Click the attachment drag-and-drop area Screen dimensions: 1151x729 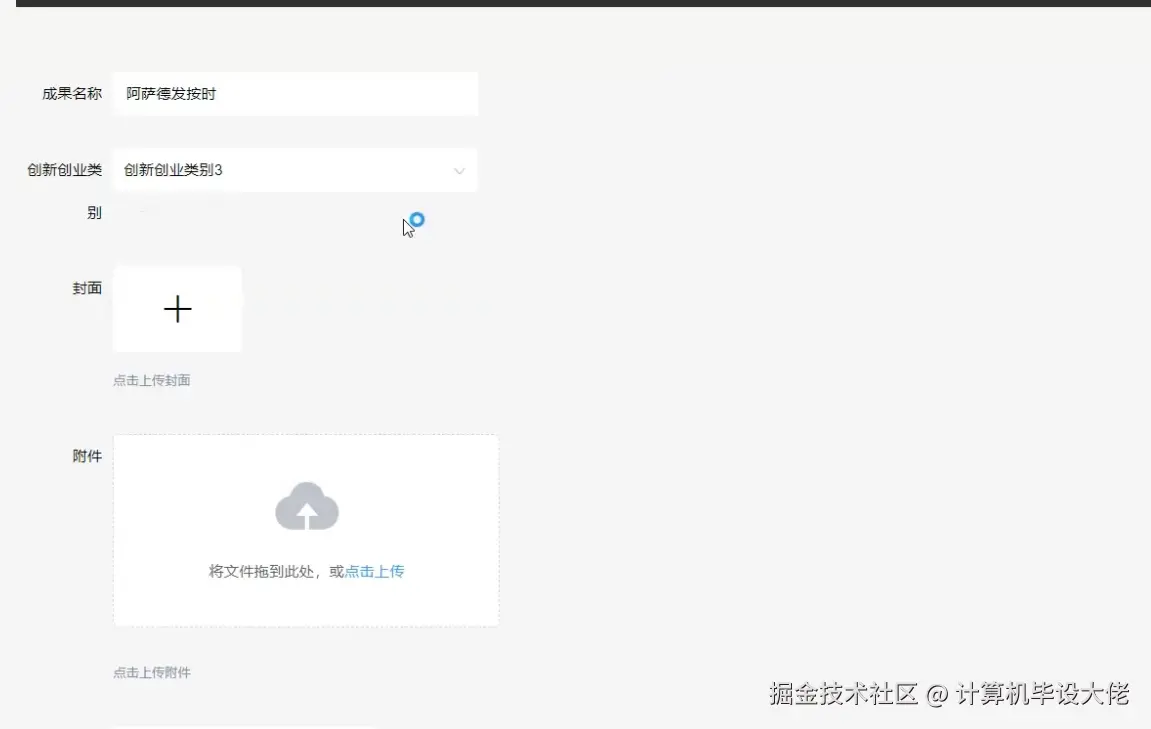click(x=307, y=530)
